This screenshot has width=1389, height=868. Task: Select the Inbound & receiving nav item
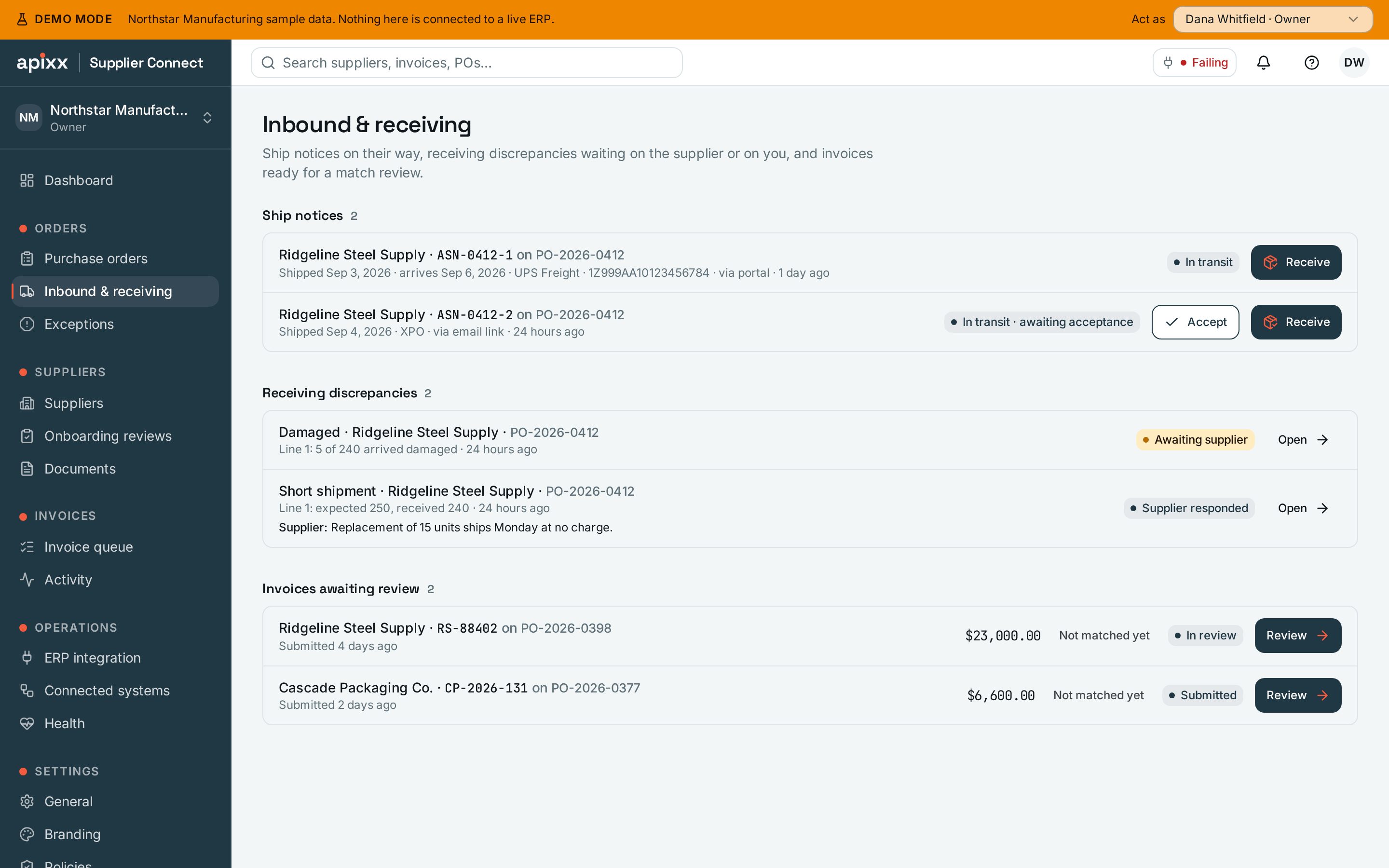[115, 291]
